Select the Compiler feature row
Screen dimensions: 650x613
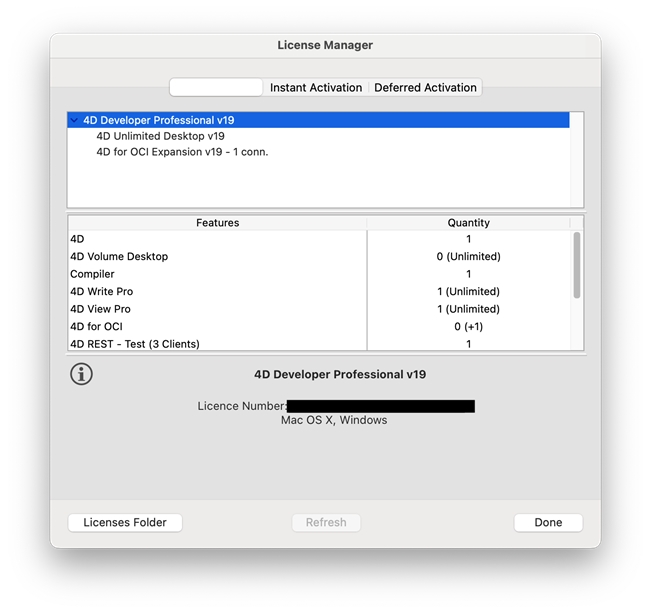[93, 274]
